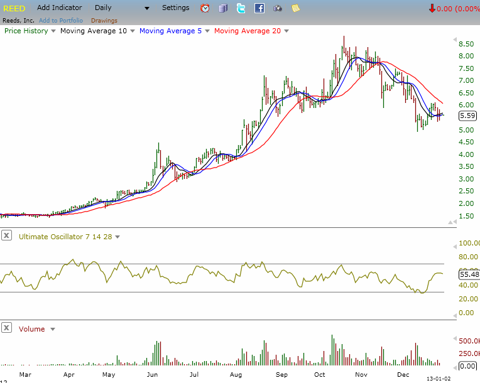The width and height of the screenshot is (480, 383).
Task: Click the 8.50 price axis label
Action: pos(466,44)
